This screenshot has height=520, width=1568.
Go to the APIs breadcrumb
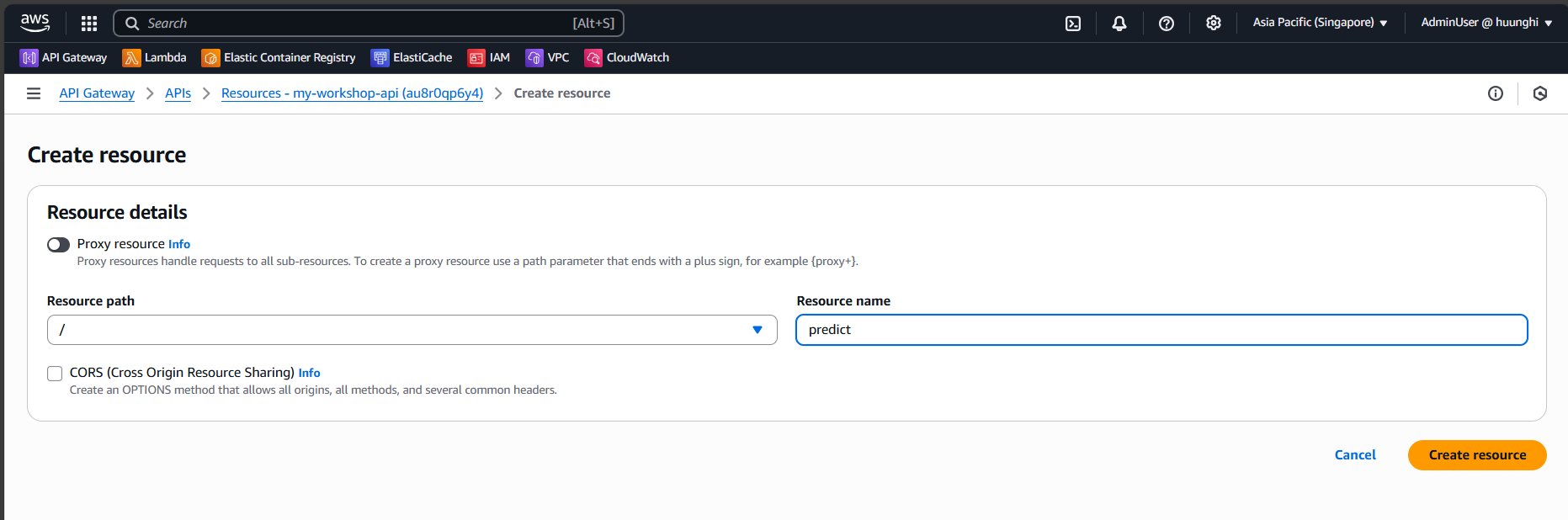[178, 93]
